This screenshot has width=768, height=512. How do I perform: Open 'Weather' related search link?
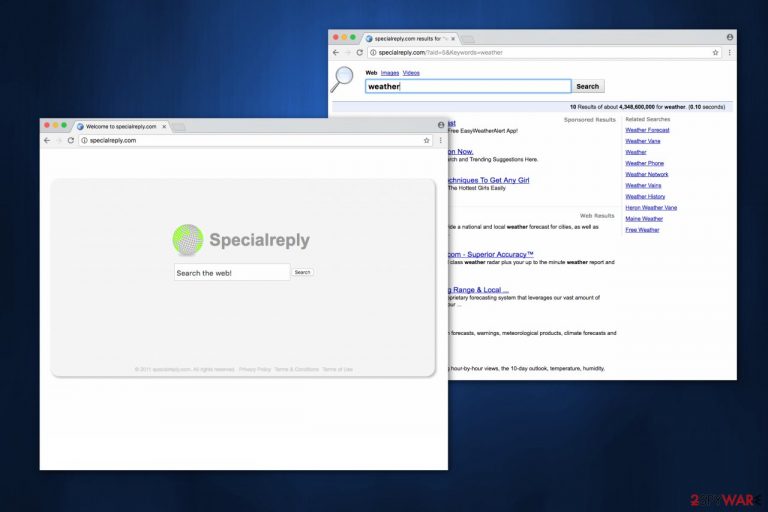pos(636,152)
